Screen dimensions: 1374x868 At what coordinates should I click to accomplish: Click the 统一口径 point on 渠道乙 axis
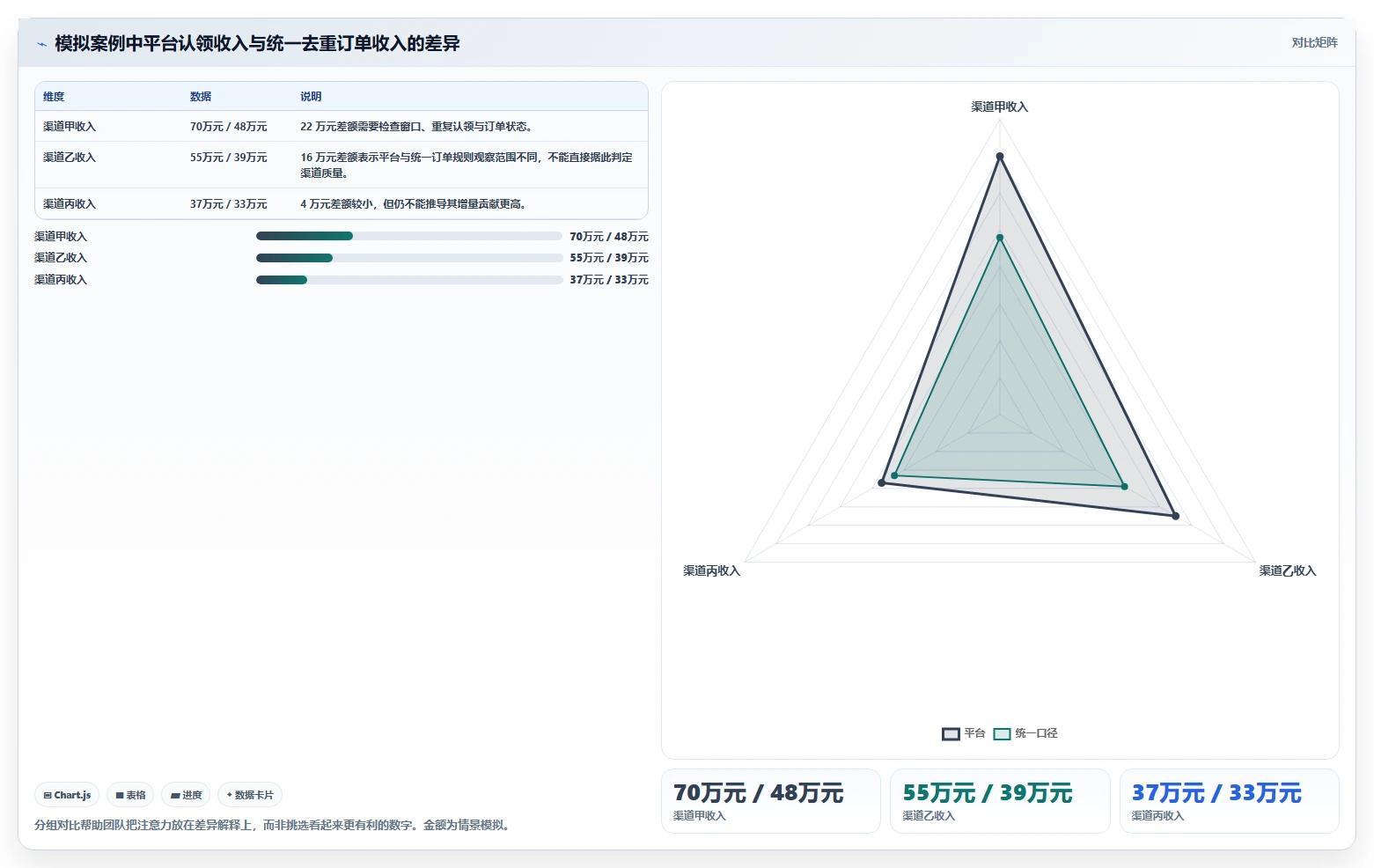coord(1124,487)
